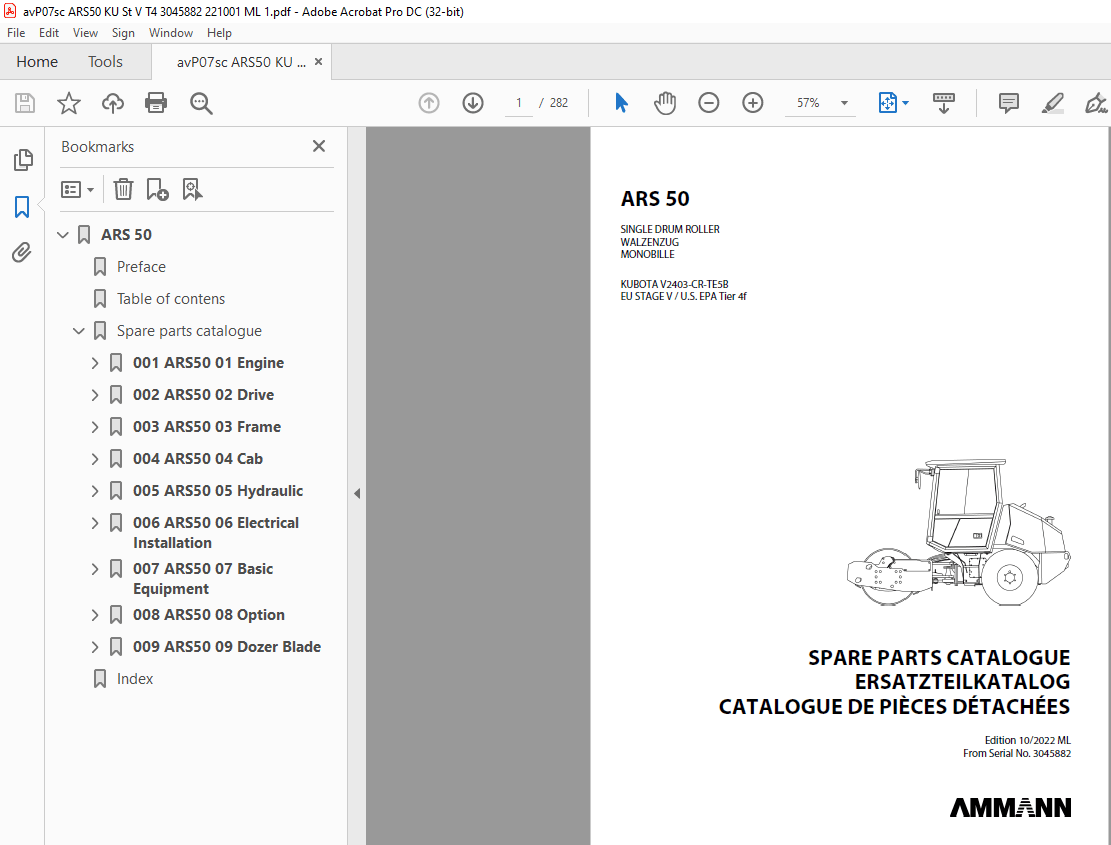
Task: Click inside the page number field
Action: [x=518, y=102]
